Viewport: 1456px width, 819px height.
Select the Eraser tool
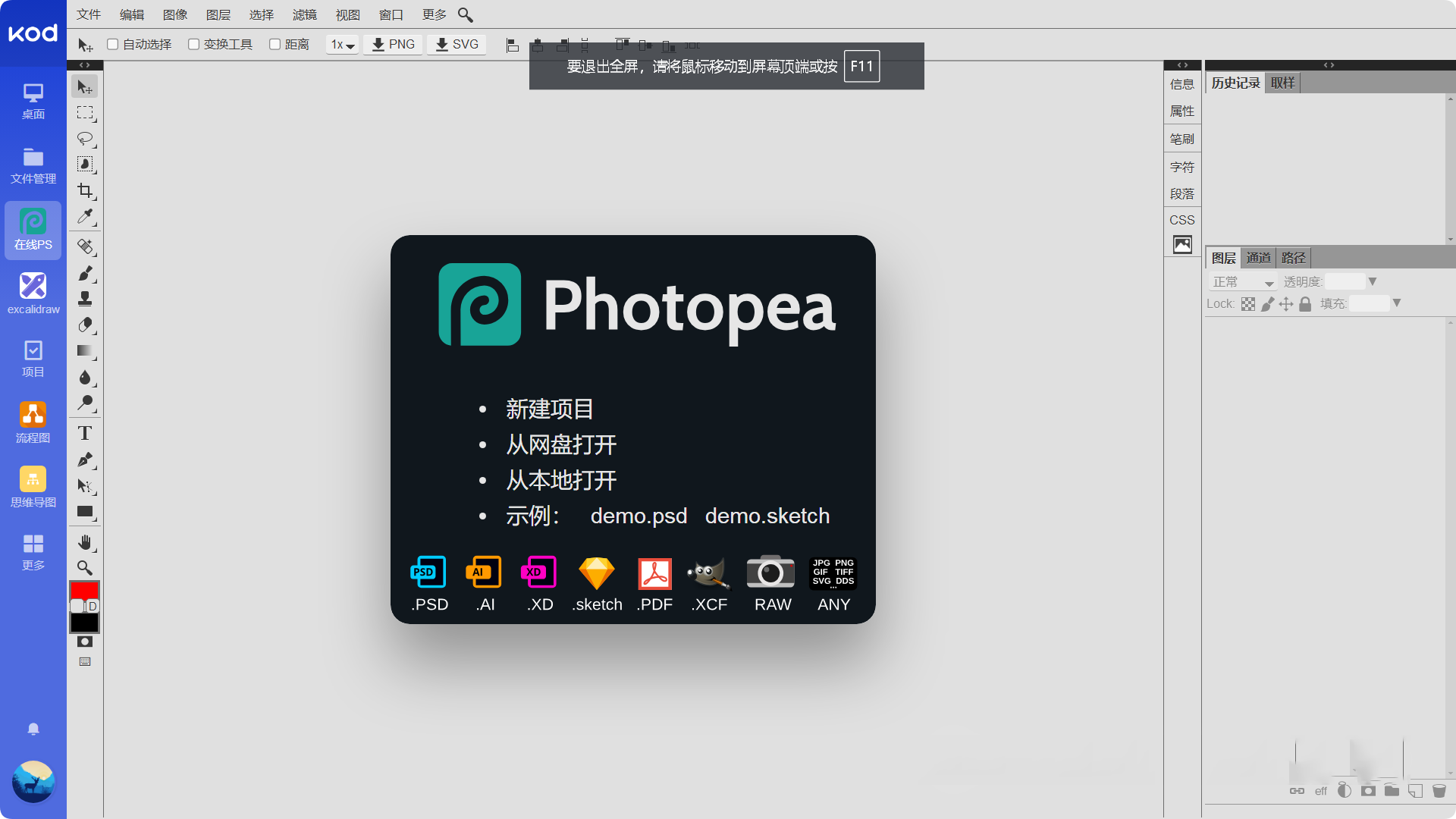pyautogui.click(x=85, y=325)
